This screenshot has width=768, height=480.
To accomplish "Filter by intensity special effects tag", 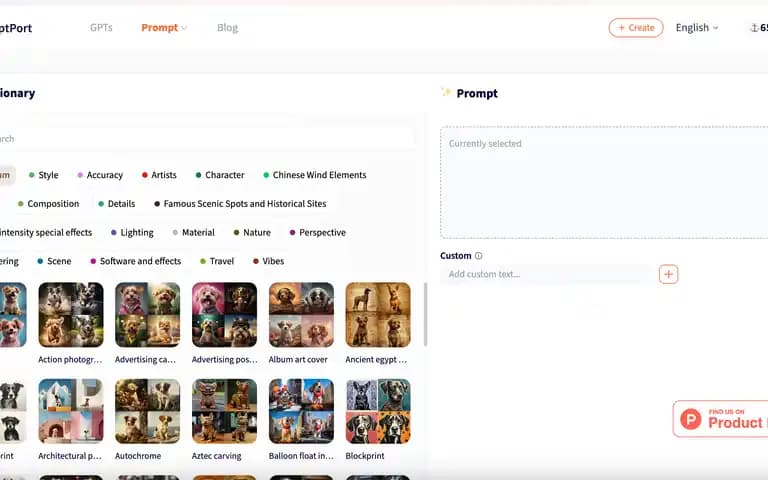I will click(x=46, y=233).
